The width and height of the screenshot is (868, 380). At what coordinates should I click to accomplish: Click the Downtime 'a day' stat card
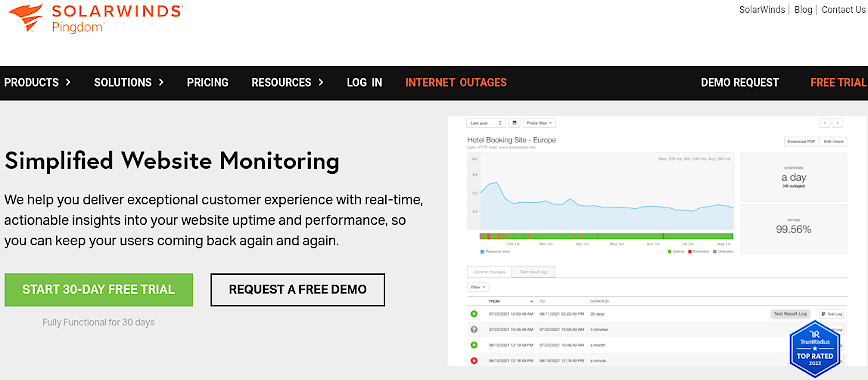coord(794,177)
